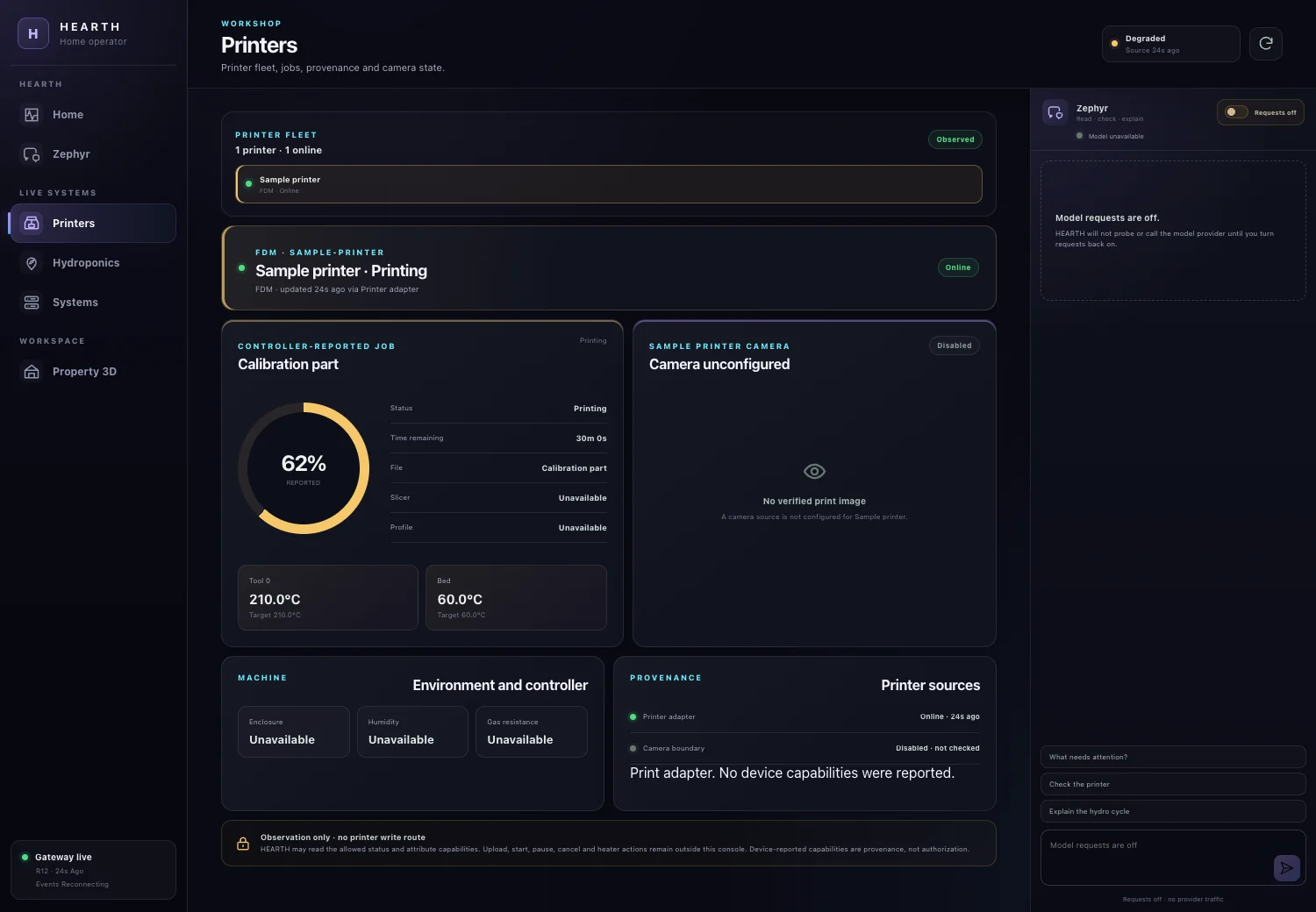Click the Disabled camera badge
The image size is (1316, 912).
(955, 346)
